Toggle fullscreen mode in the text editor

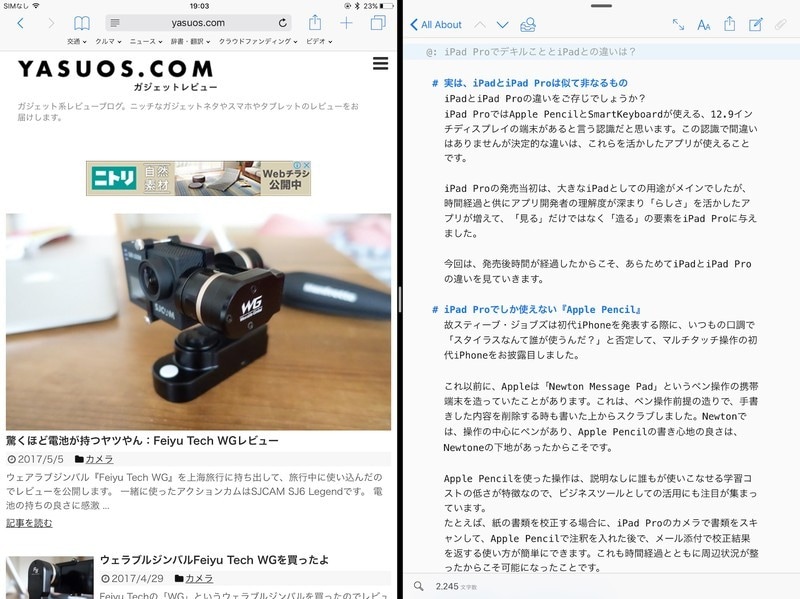678,22
